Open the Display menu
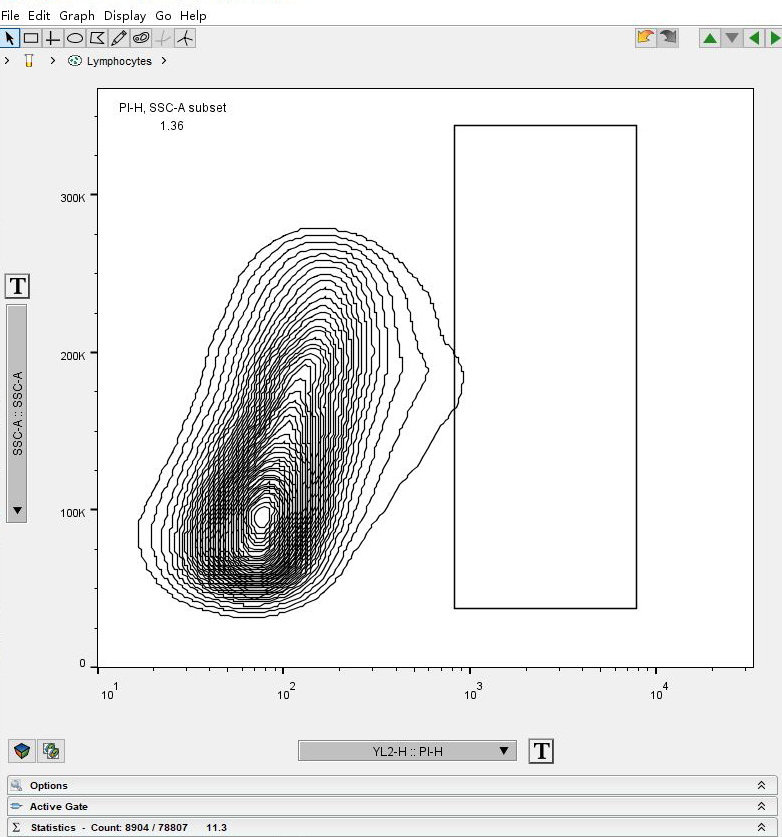This screenshot has height=837, width=782. pyautogui.click(x=125, y=15)
